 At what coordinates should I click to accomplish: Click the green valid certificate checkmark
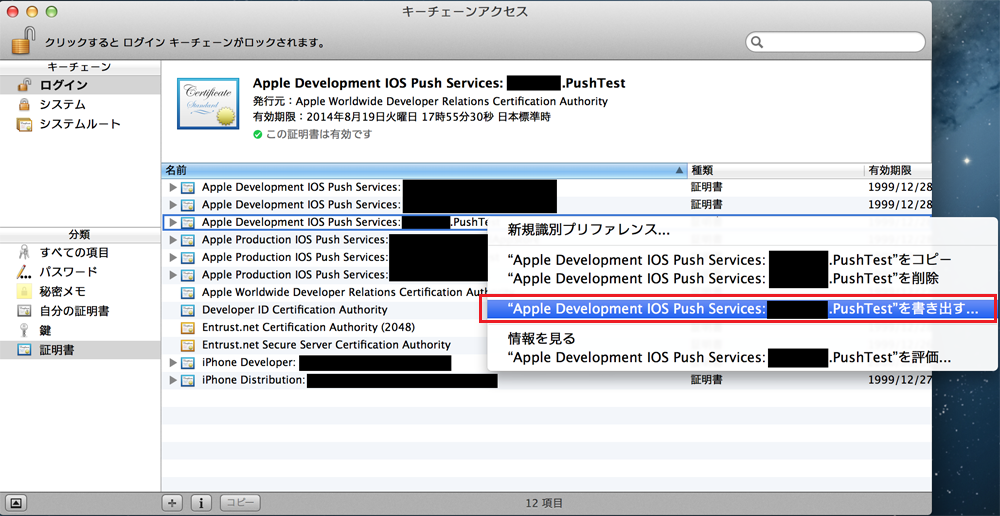pyautogui.click(x=258, y=135)
